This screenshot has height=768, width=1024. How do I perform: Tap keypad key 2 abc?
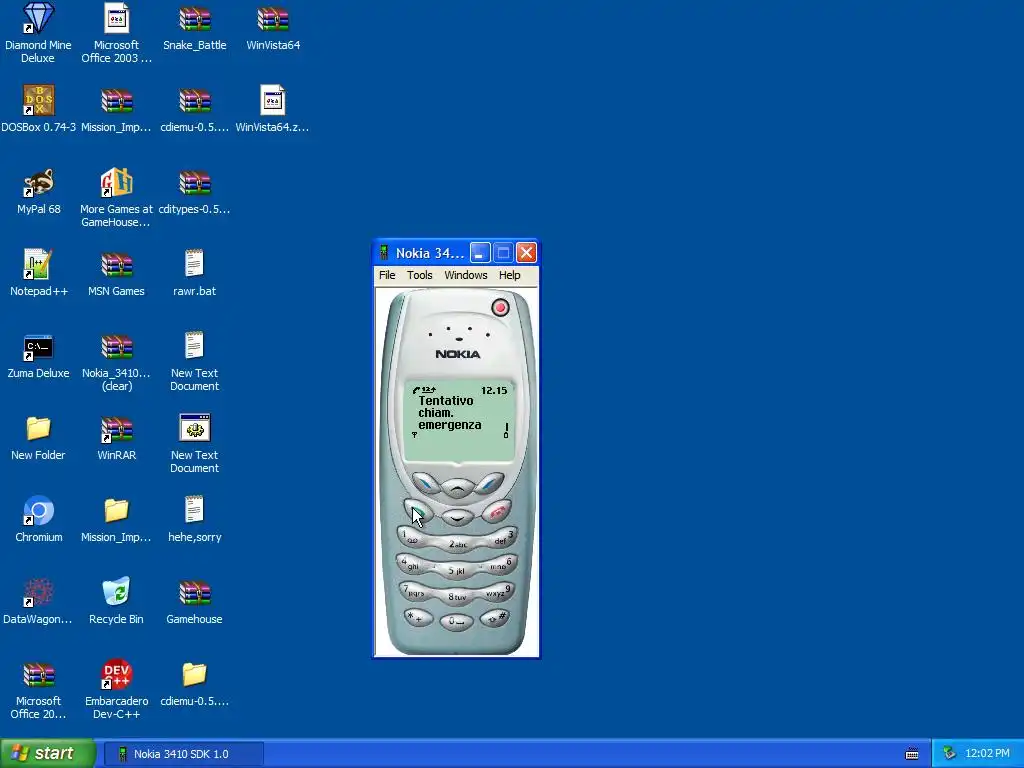point(457,543)
